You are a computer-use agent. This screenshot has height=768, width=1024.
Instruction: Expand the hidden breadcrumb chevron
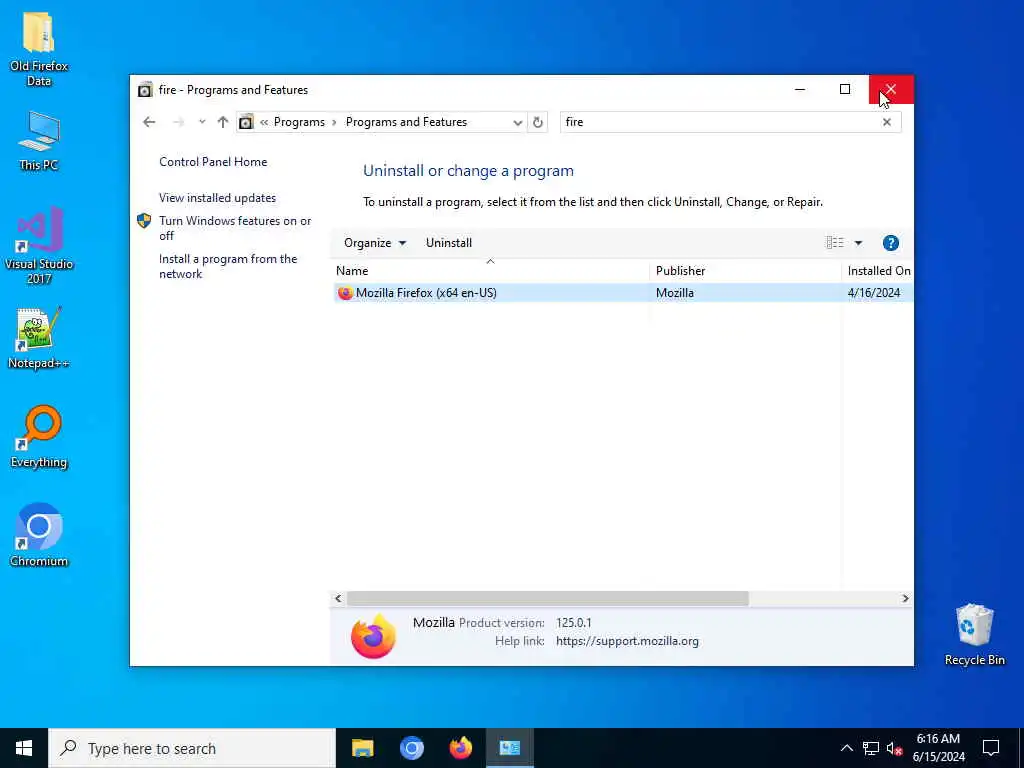(x=264, y=122)
